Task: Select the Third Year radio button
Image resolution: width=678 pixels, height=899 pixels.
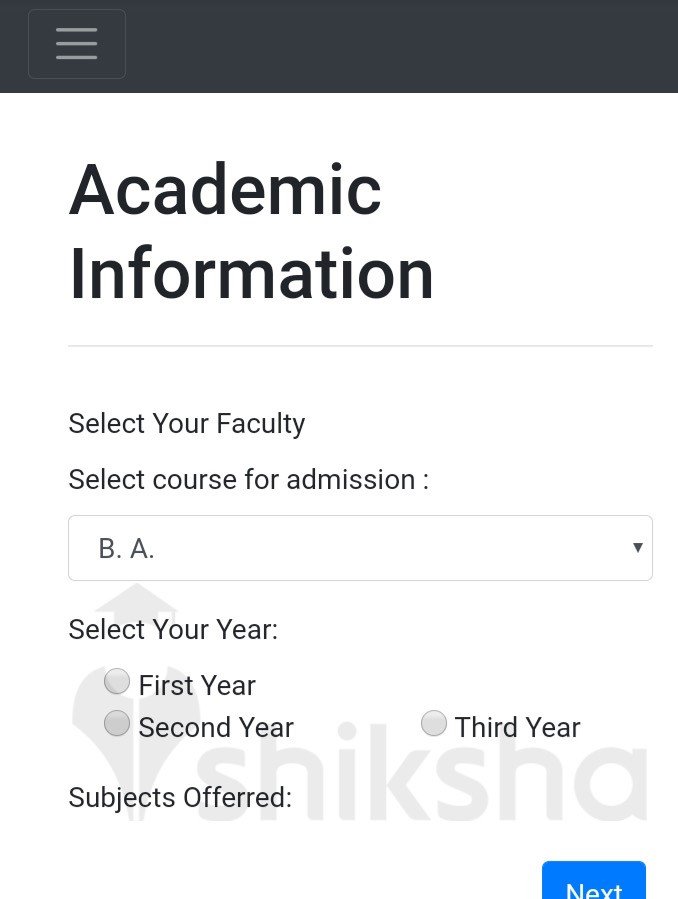Action: (434, 722)
